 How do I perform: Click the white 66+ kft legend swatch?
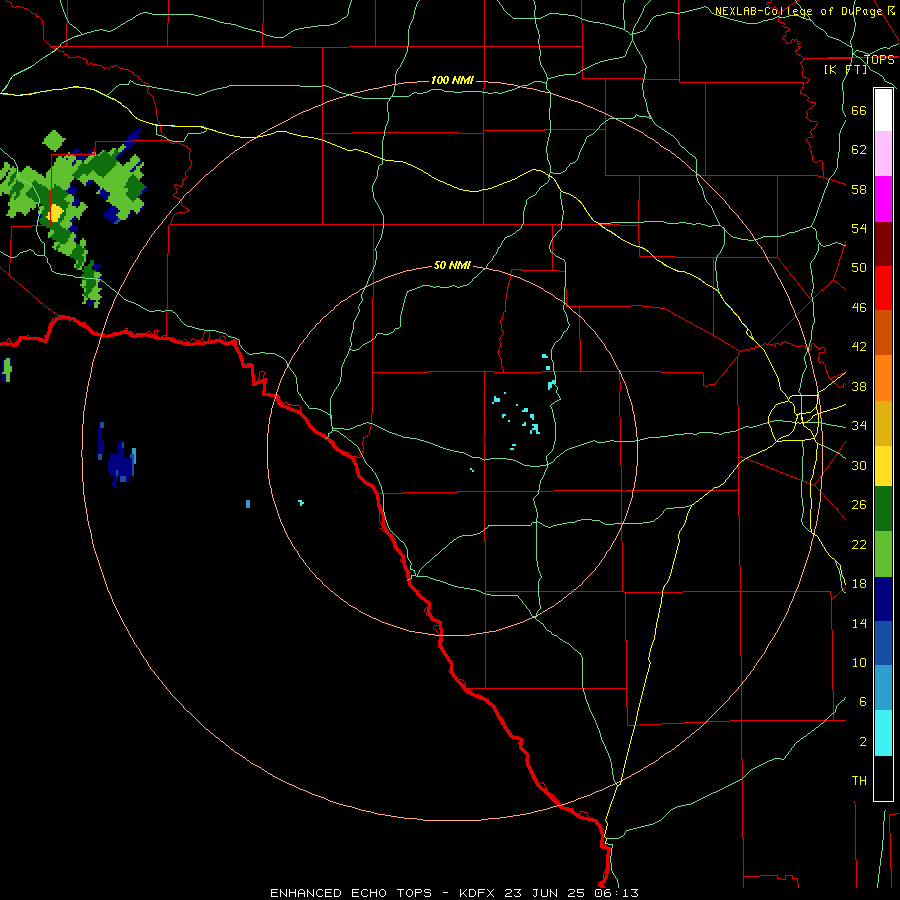(x=883, y=110)
